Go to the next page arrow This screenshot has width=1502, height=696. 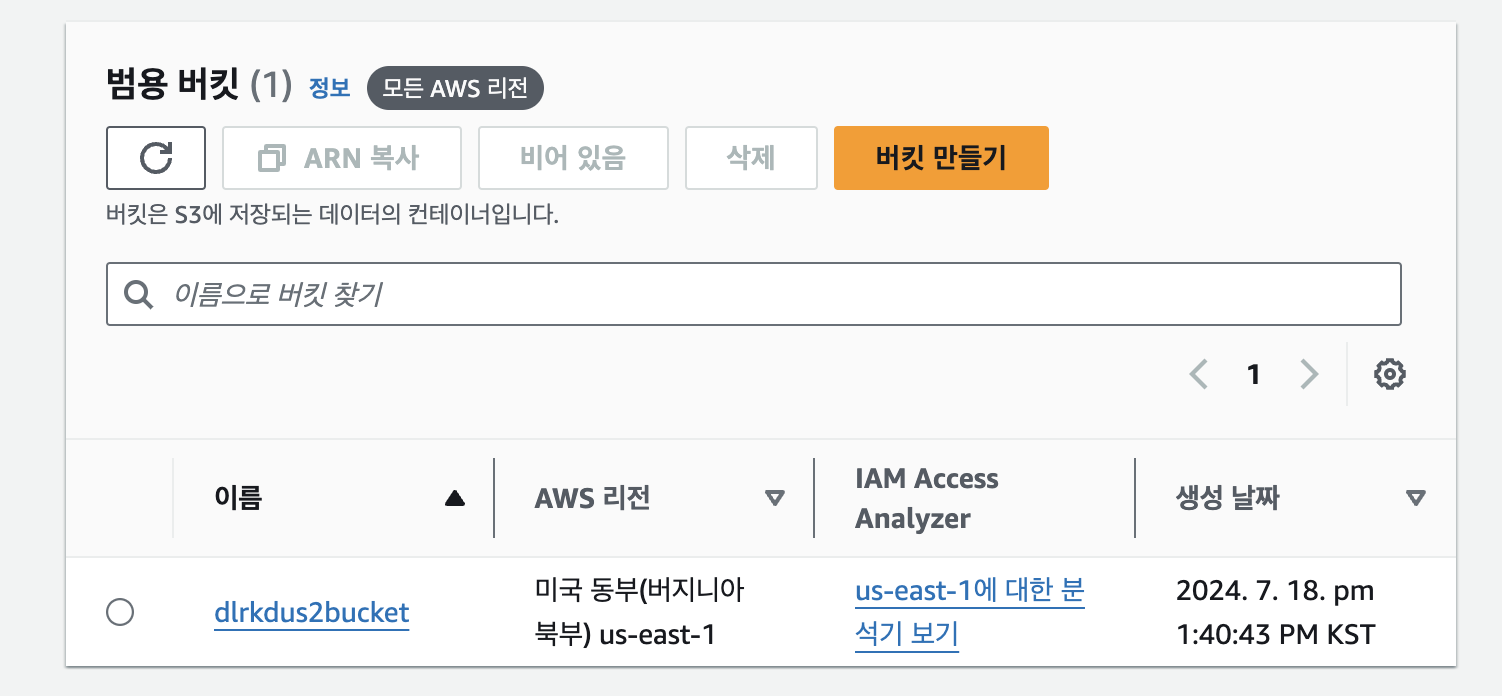[x=1309, y=373]
